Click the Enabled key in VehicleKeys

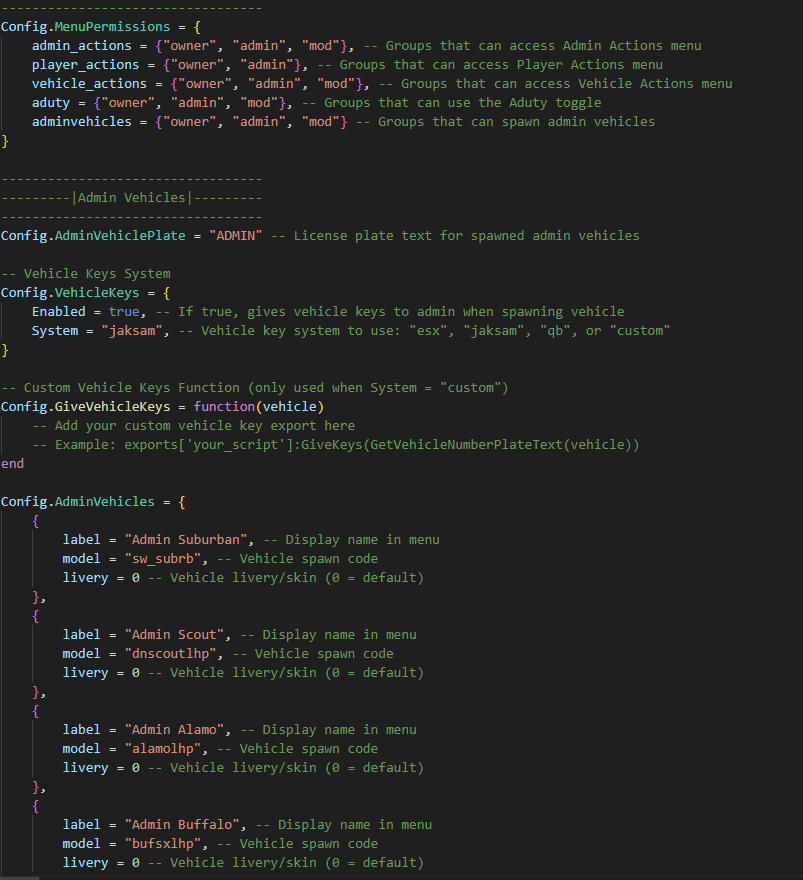58,312
